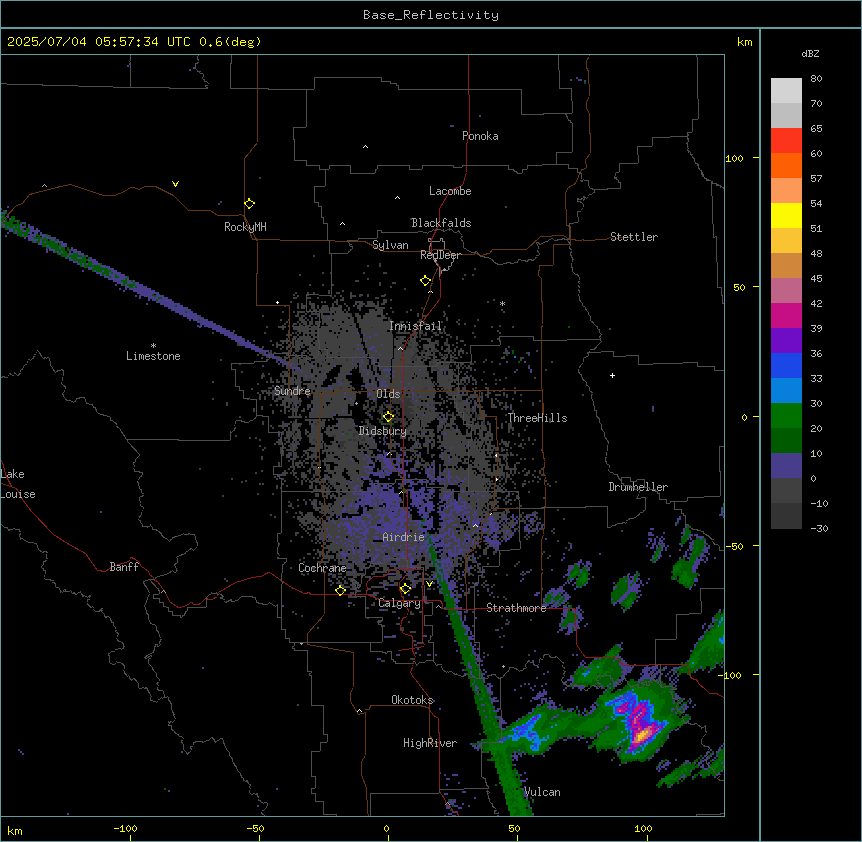This screenshot has width=862, height=842.
Task: Pick the bright yellow 54–51 dBZ swatch
Action: click(x=786, y=215)
